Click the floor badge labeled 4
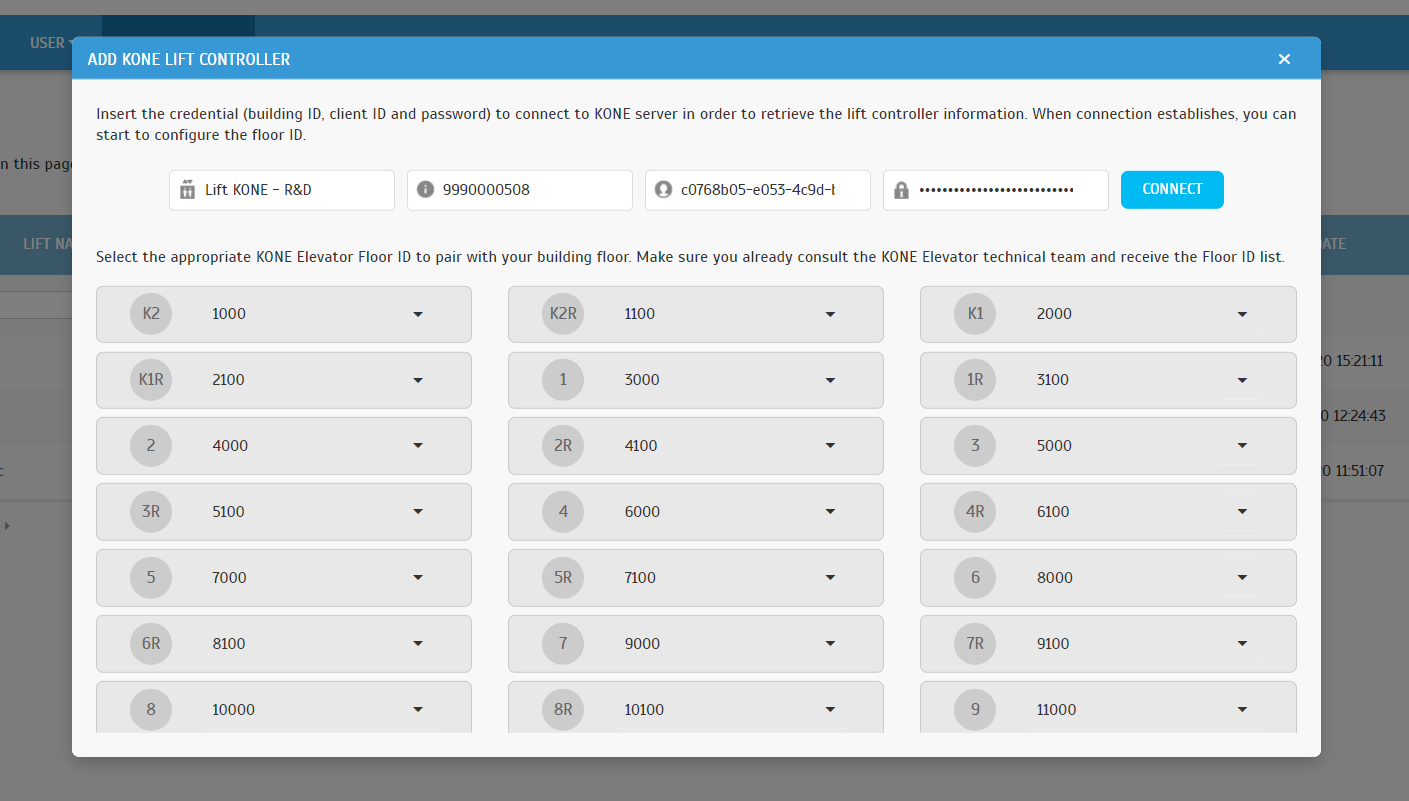1409x801 pixels. [x=563, y=512]
